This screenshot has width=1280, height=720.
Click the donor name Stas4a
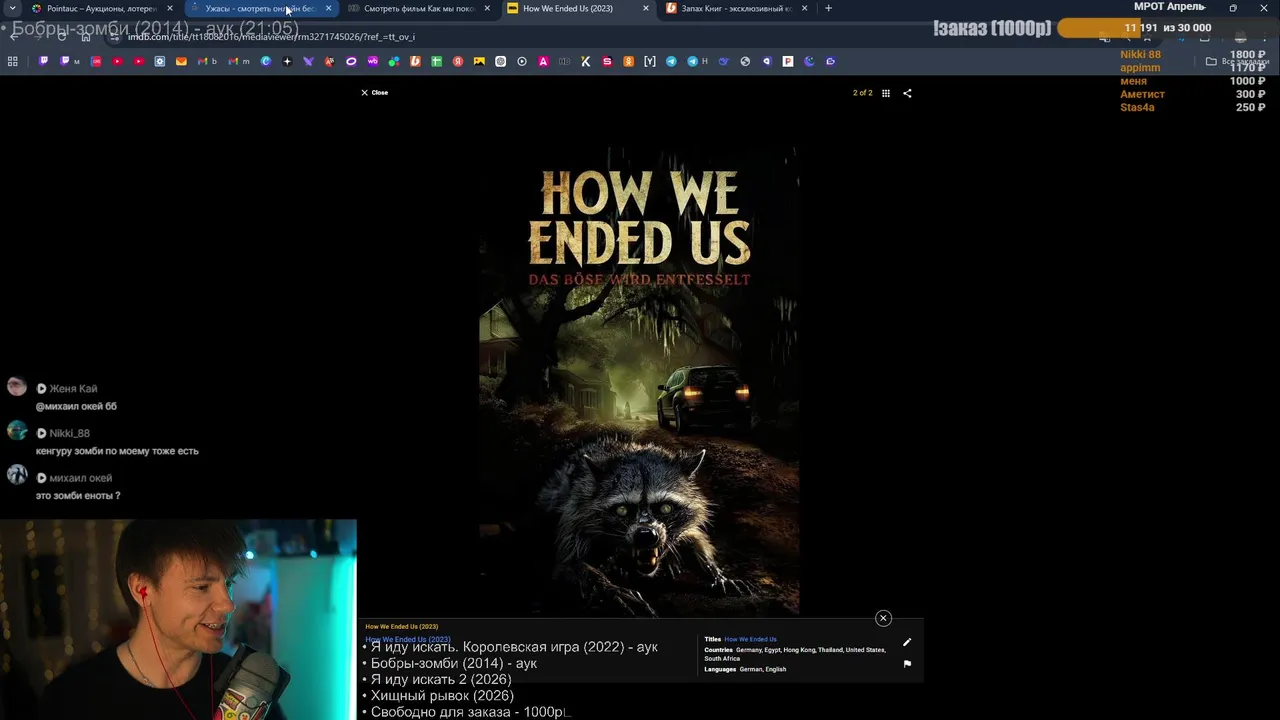tap(1137, 107)
